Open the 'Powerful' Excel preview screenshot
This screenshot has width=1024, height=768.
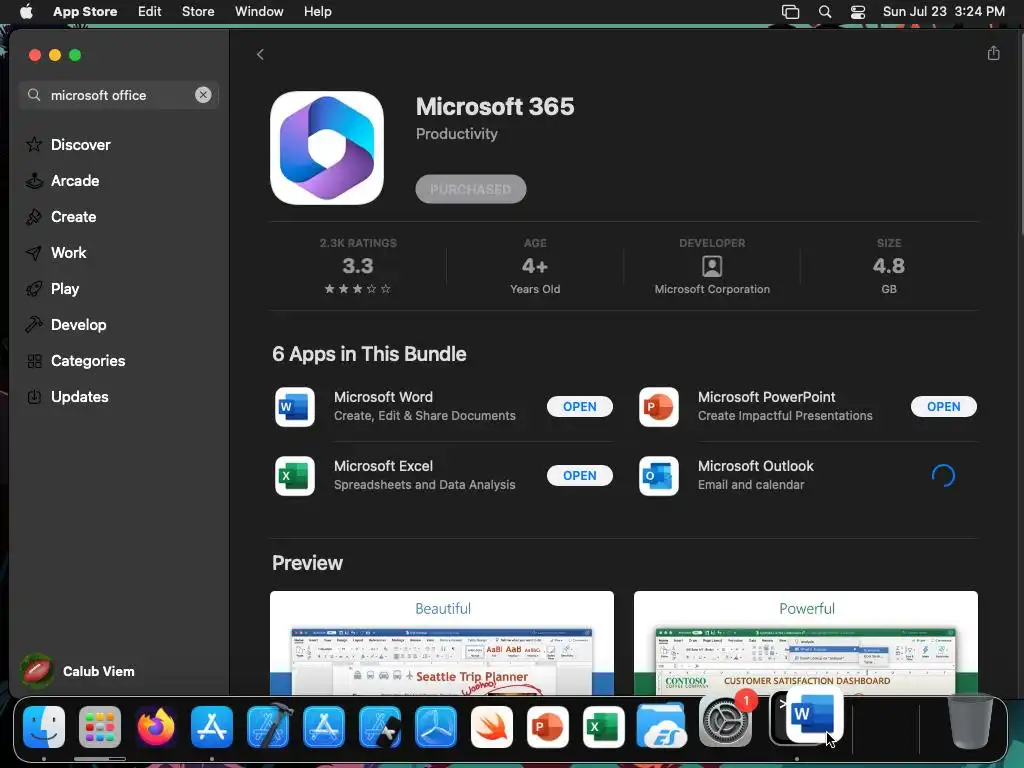805,643
